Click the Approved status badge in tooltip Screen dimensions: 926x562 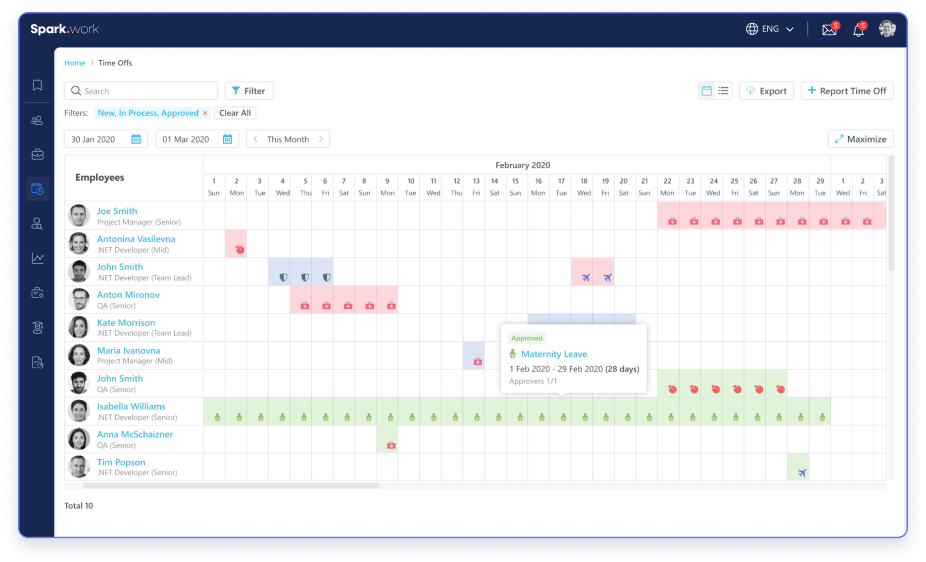(527, 338)
